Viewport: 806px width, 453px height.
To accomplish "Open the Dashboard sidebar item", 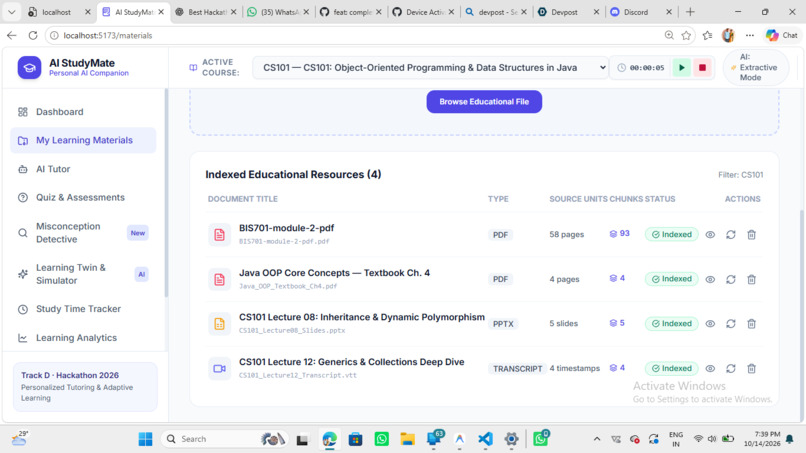I will (83, 112).
